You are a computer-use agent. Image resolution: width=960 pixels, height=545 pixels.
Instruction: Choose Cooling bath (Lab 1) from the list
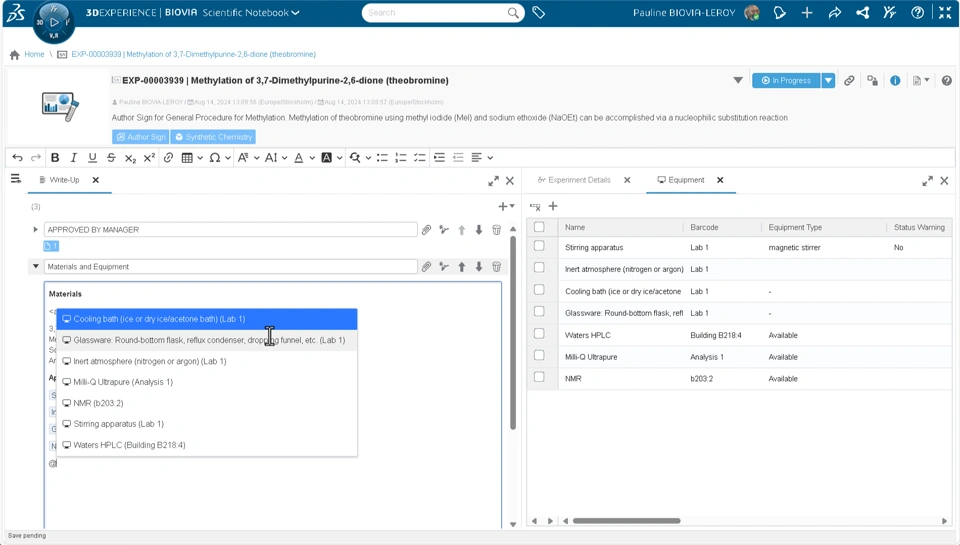click(207, 319)
